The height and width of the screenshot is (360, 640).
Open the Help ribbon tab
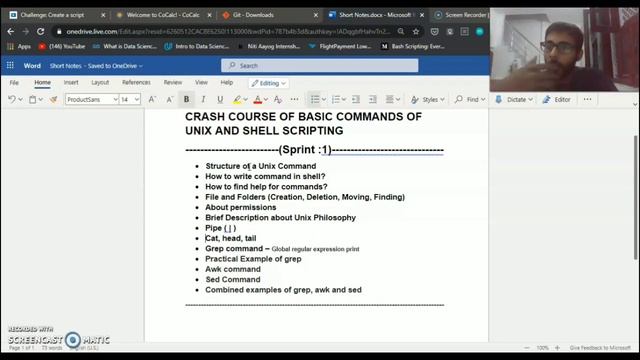pyautogui.click(x=227, y=82)
